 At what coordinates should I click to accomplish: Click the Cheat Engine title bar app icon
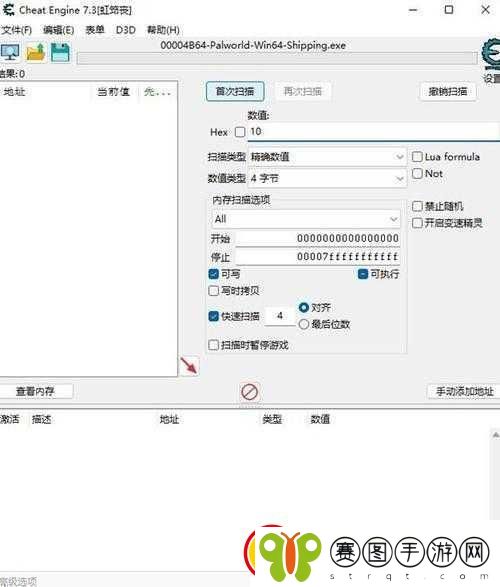pyautogui.click(x=8, y=10)
